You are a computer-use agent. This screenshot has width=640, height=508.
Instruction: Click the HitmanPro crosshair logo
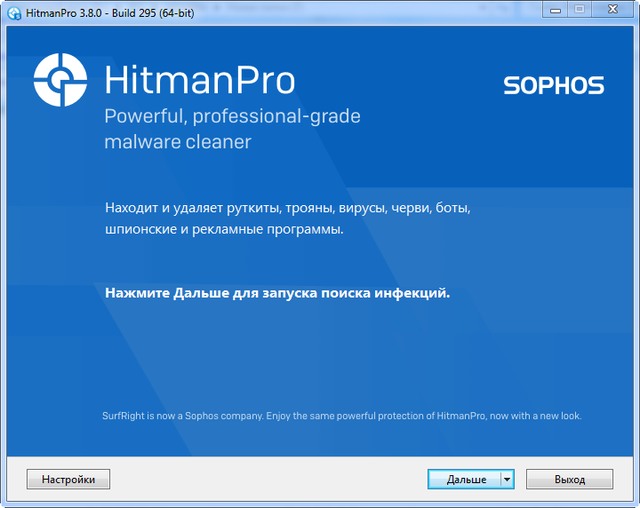(60, 80)
